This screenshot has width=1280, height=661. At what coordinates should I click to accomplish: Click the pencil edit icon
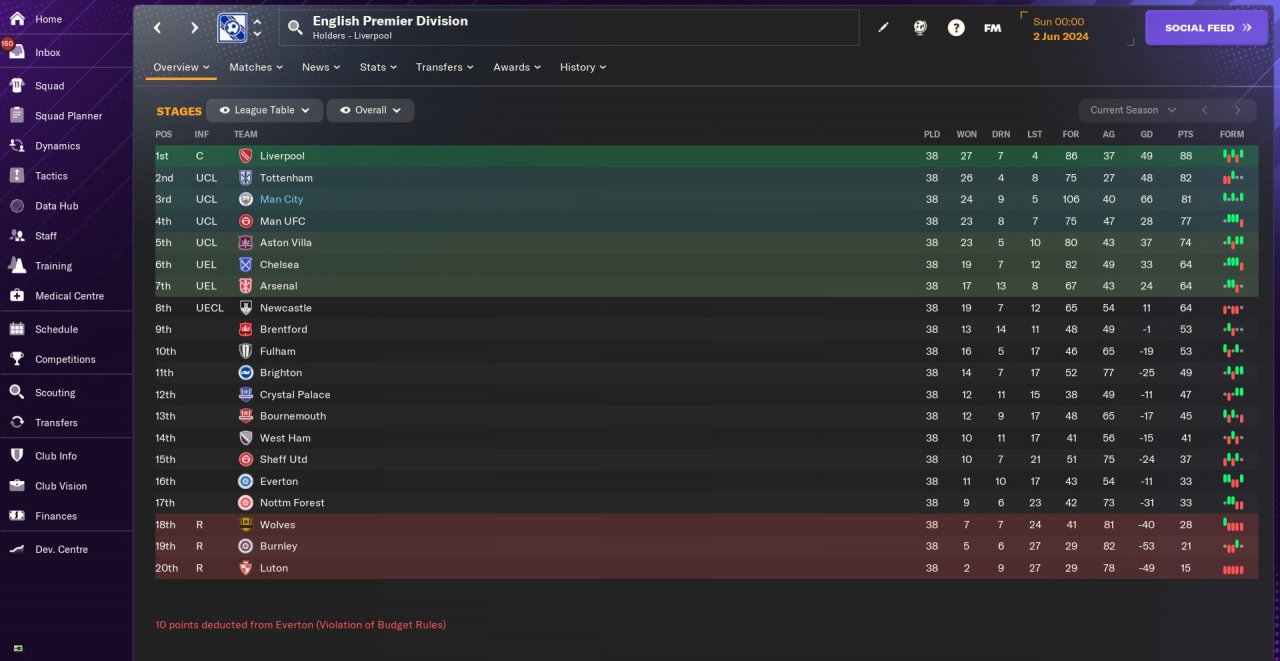[x=883, y=28]
